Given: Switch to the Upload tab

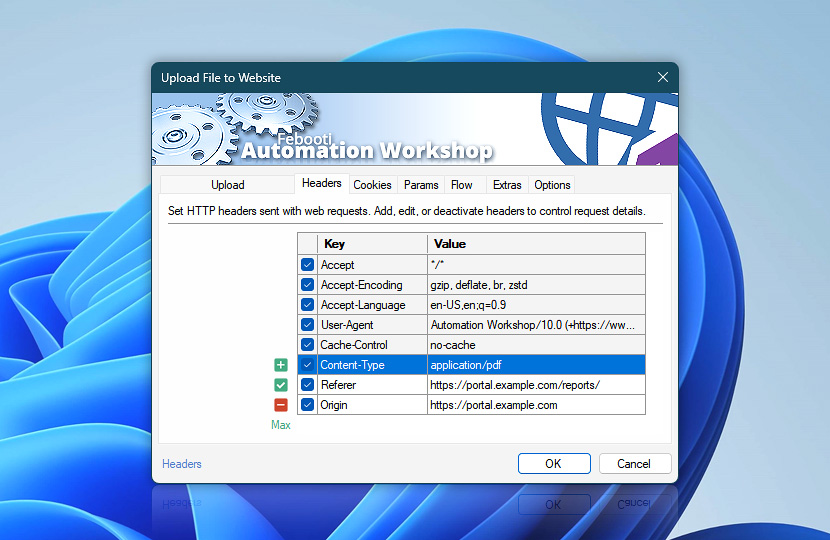Looking at the screenshot, I should (x=228, y=185).
